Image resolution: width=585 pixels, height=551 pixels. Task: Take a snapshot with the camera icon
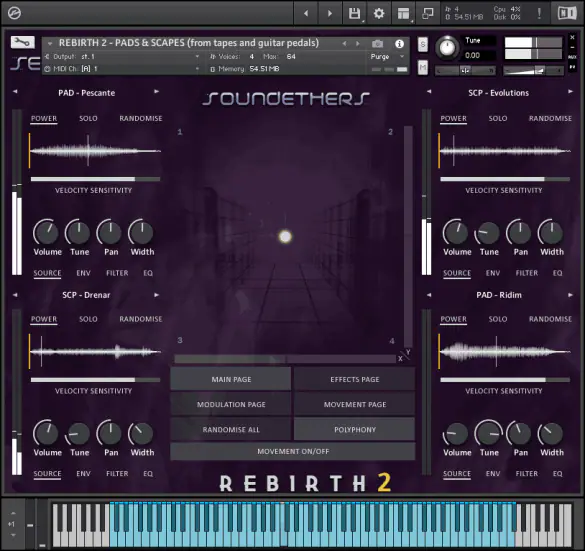coord(378,44)
